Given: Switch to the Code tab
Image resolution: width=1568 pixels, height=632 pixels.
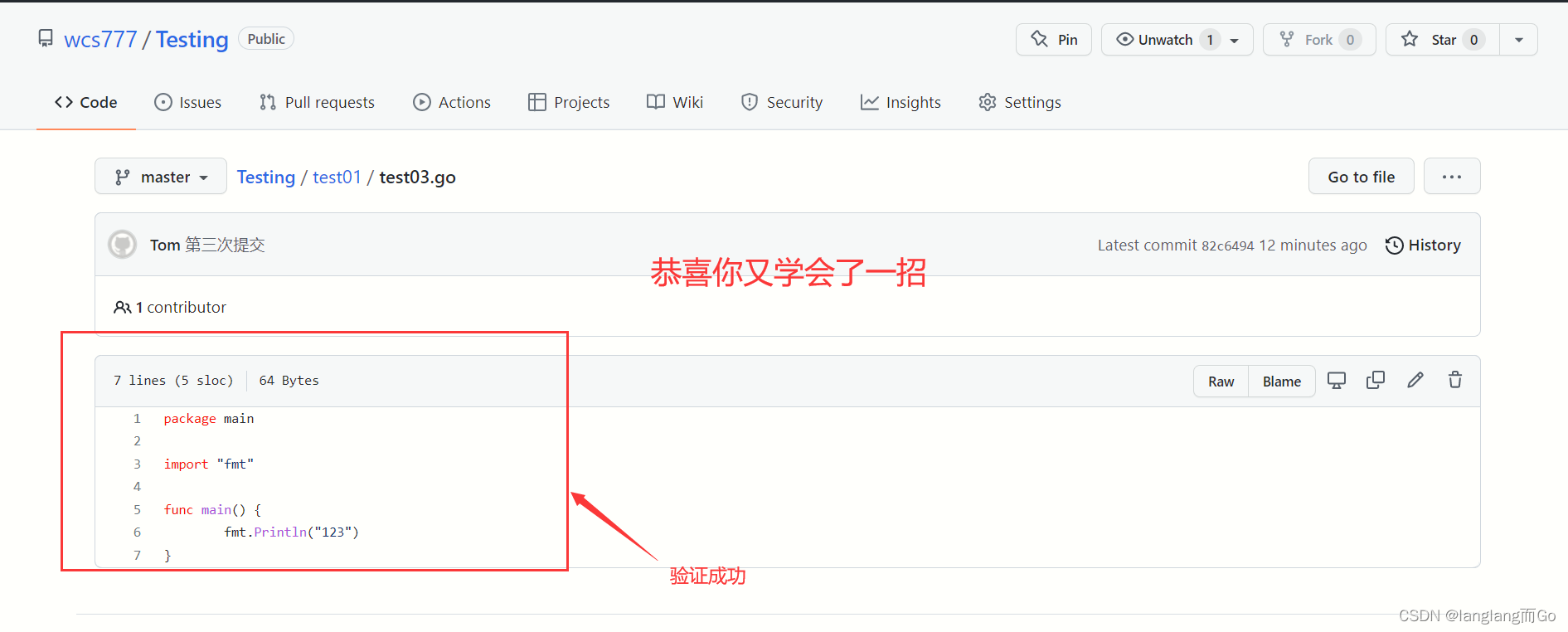Looking at the screenshot, I should (86, 102).
